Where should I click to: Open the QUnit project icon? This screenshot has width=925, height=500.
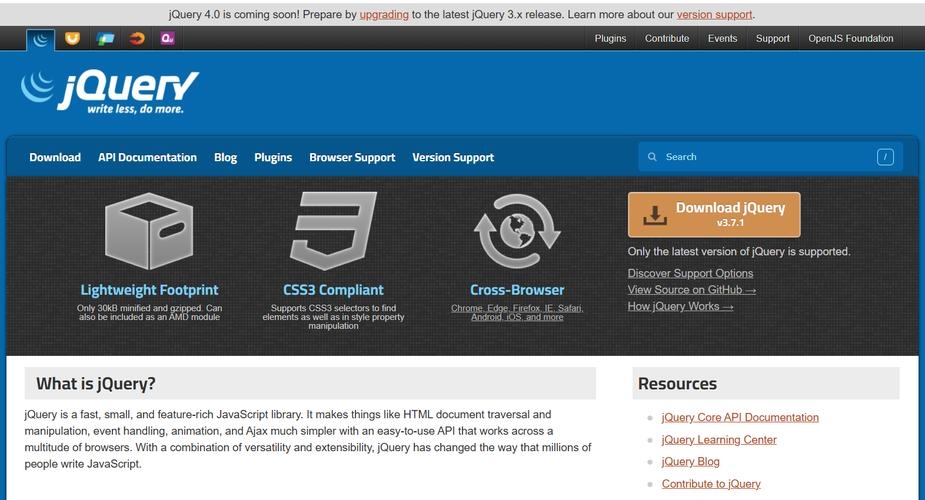point(168,39)
